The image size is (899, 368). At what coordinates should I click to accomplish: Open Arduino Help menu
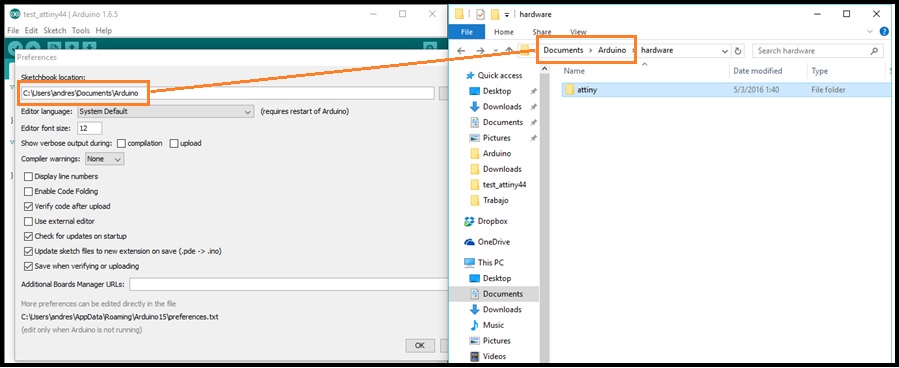[104, 30]
